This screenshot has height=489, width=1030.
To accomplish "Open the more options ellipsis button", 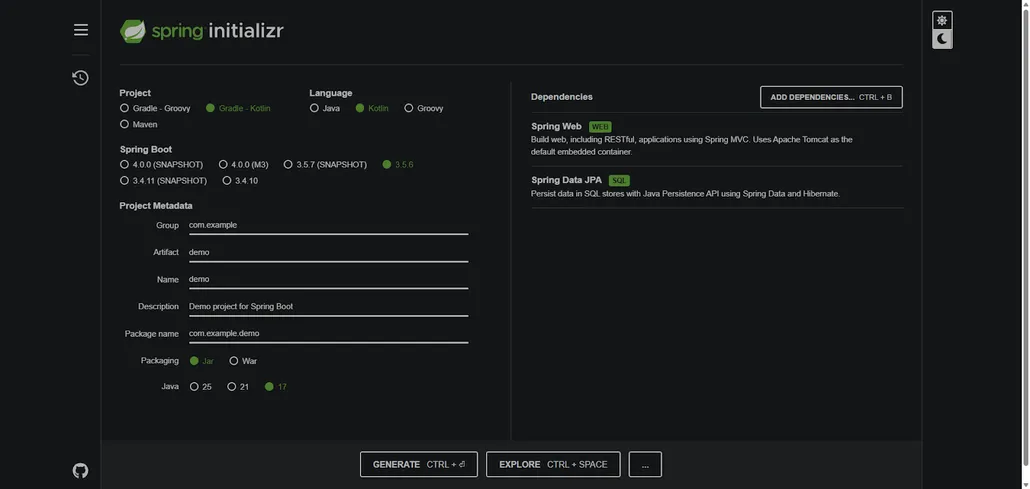I will point(645,464).
